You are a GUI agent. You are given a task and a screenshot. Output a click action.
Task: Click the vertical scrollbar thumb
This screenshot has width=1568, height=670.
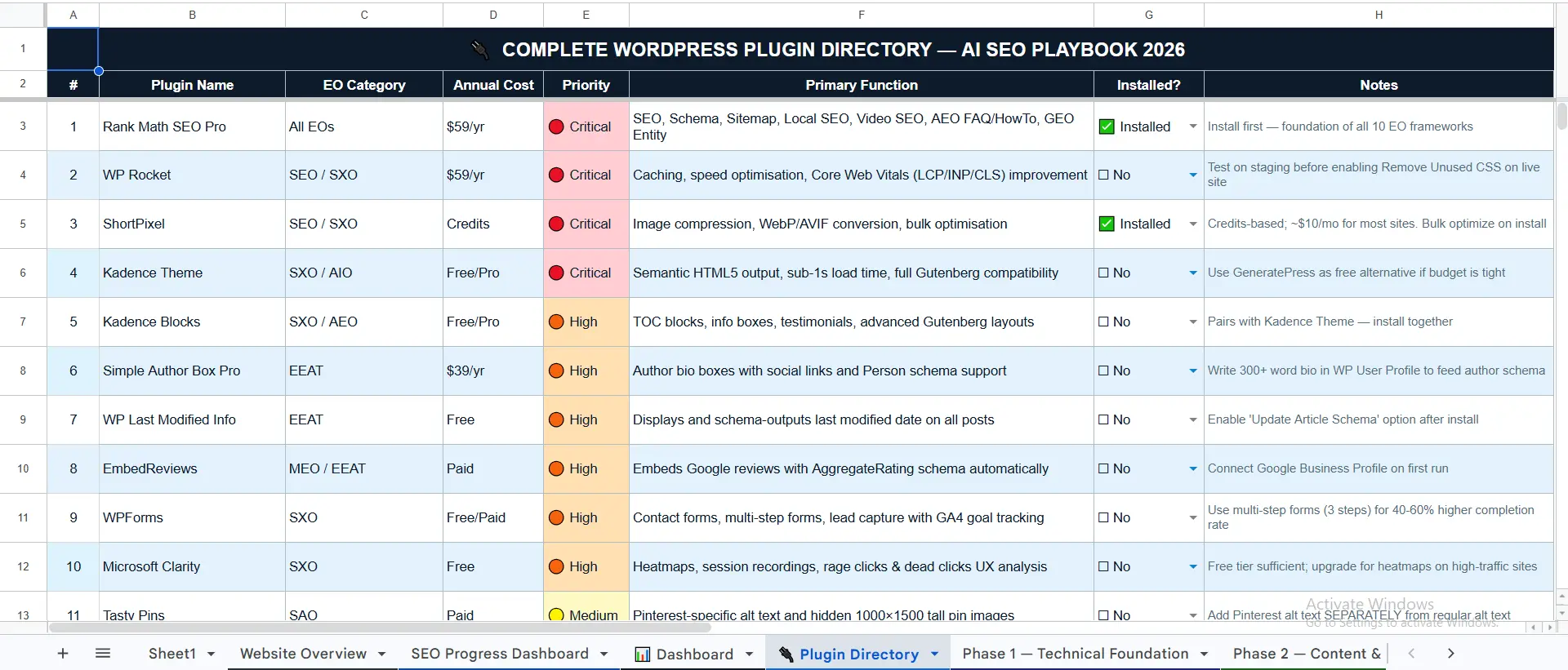[x=1561, y=115]
